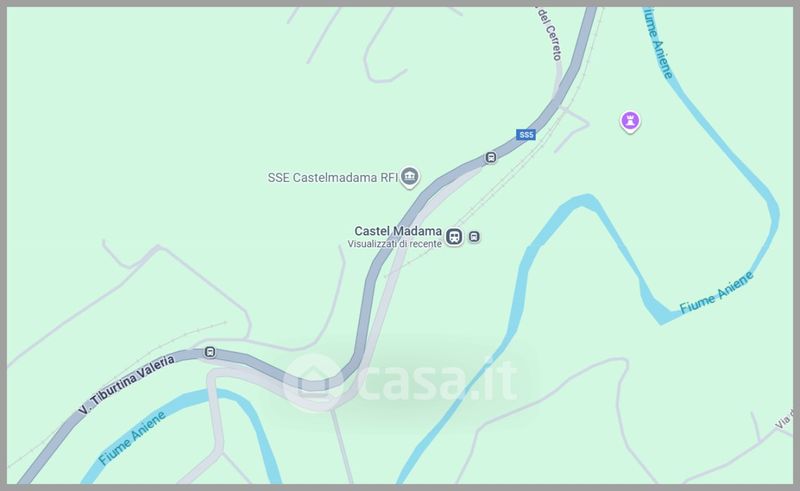
Task: Click the bus stop icon near the SS5 shield
Action: (491, 157)
